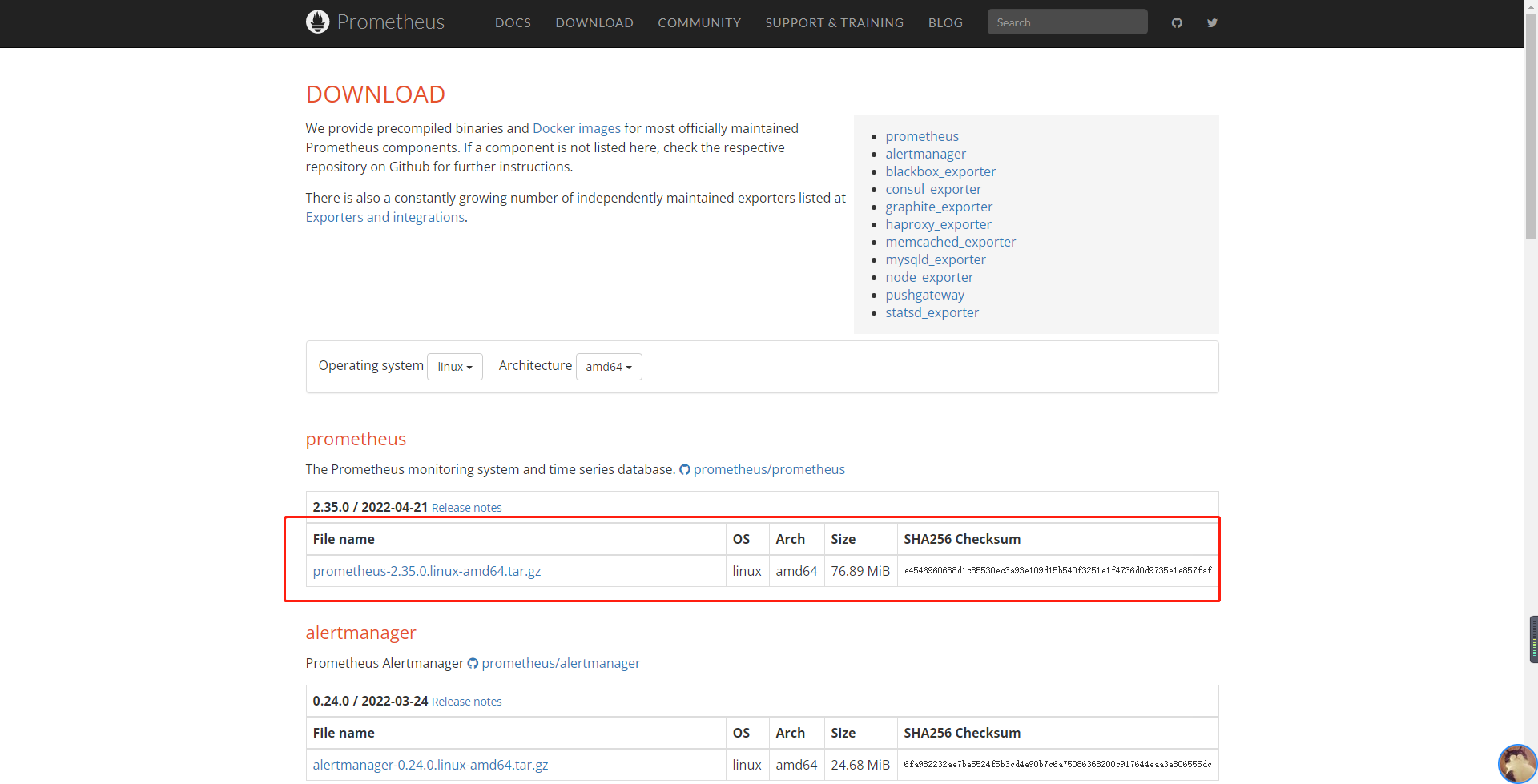Click the prometheus SHA256 checksum value

tap(1057, 571)
